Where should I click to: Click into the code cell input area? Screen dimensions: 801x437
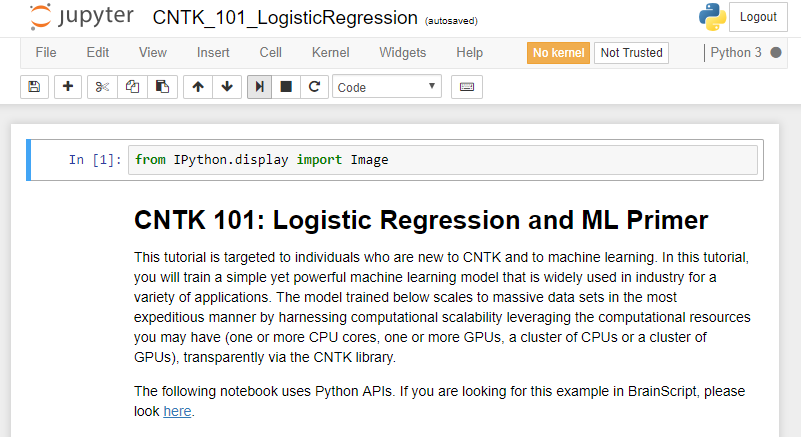click(x=443, y=160)
